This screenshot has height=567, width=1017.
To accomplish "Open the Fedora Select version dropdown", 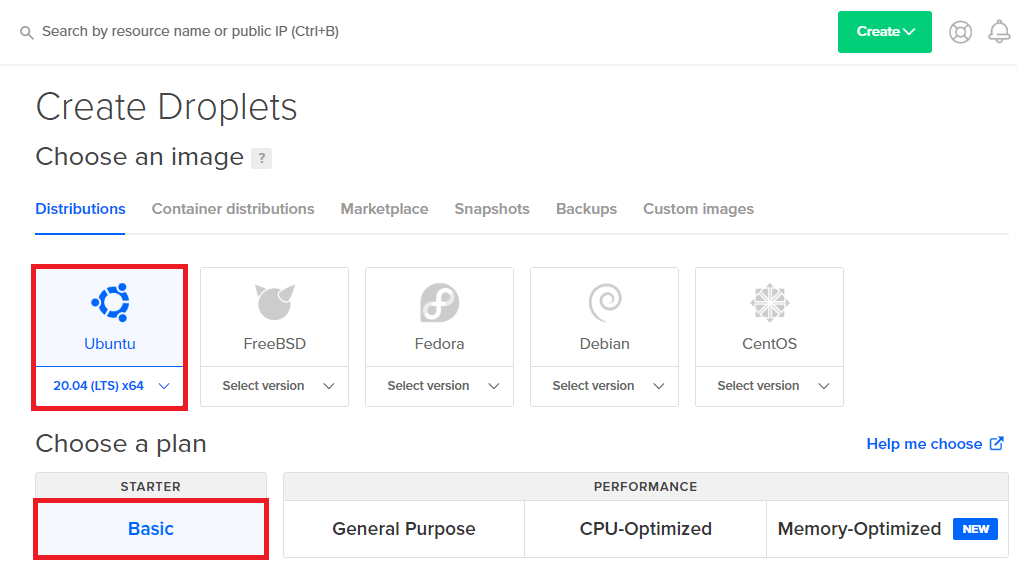I will pos(439,386).
